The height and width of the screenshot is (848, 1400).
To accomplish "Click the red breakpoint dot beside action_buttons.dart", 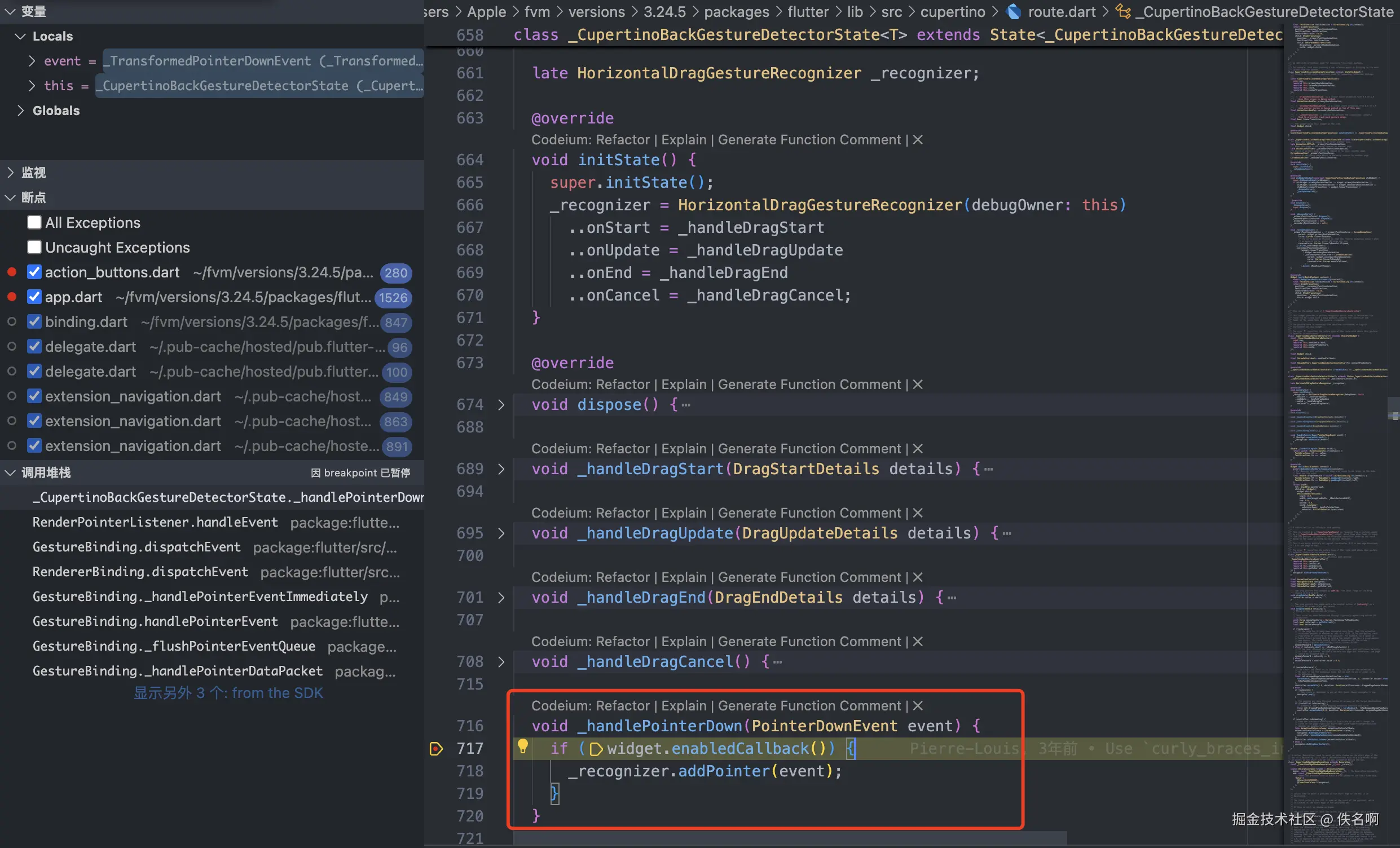I will 11,272.
